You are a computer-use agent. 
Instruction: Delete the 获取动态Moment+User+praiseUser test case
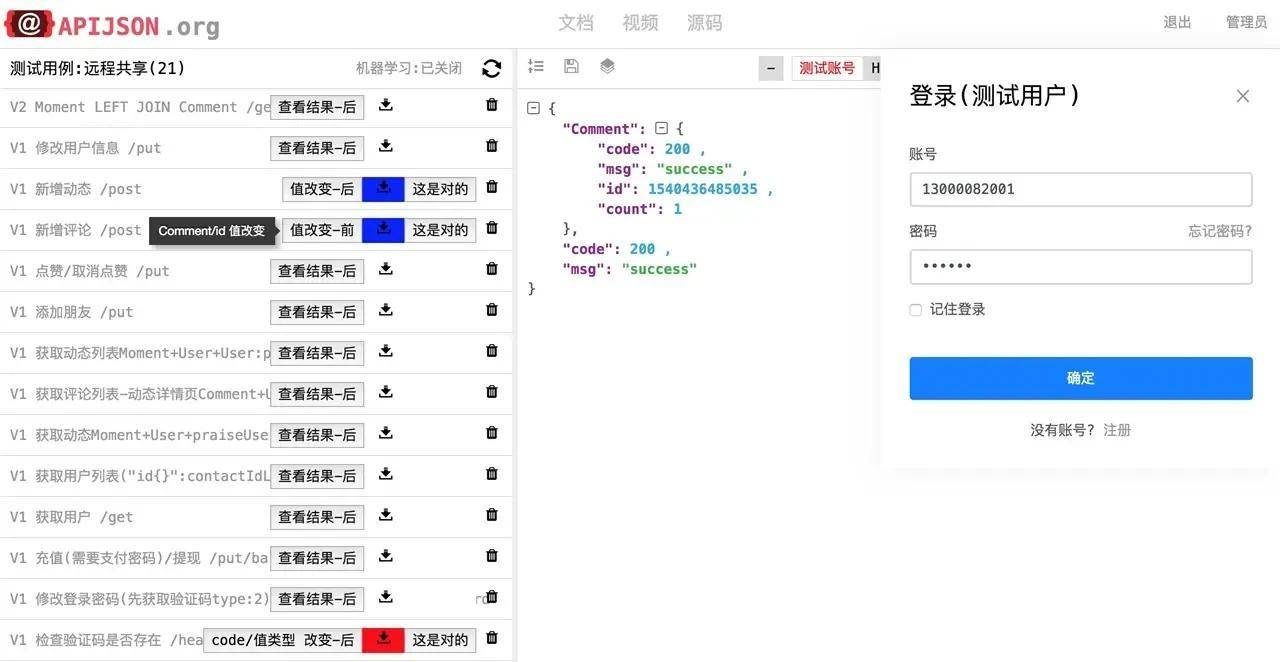tap(491, 433)
